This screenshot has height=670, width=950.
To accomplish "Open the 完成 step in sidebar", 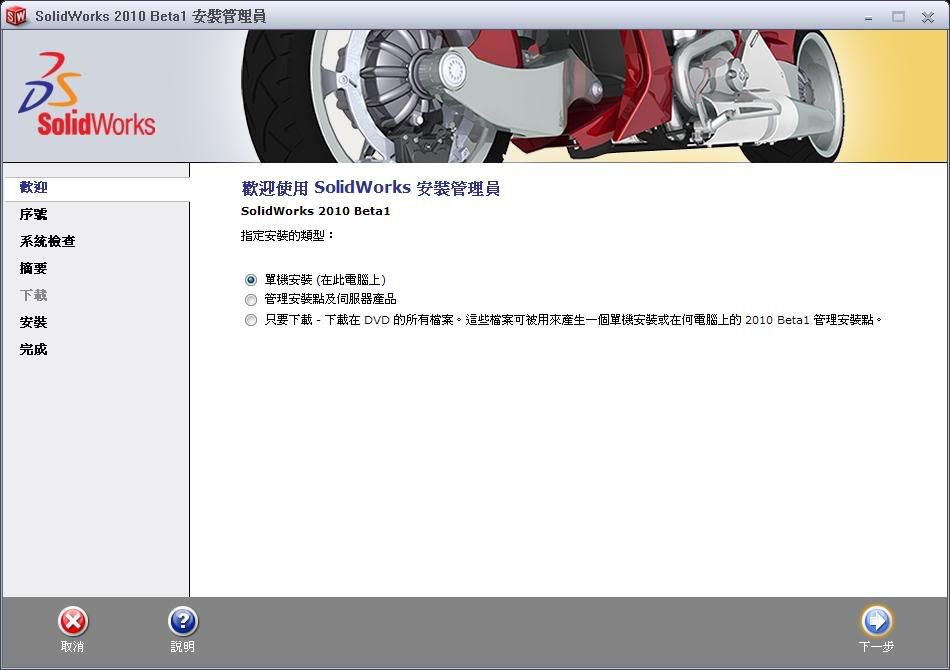I will (33, 350).
